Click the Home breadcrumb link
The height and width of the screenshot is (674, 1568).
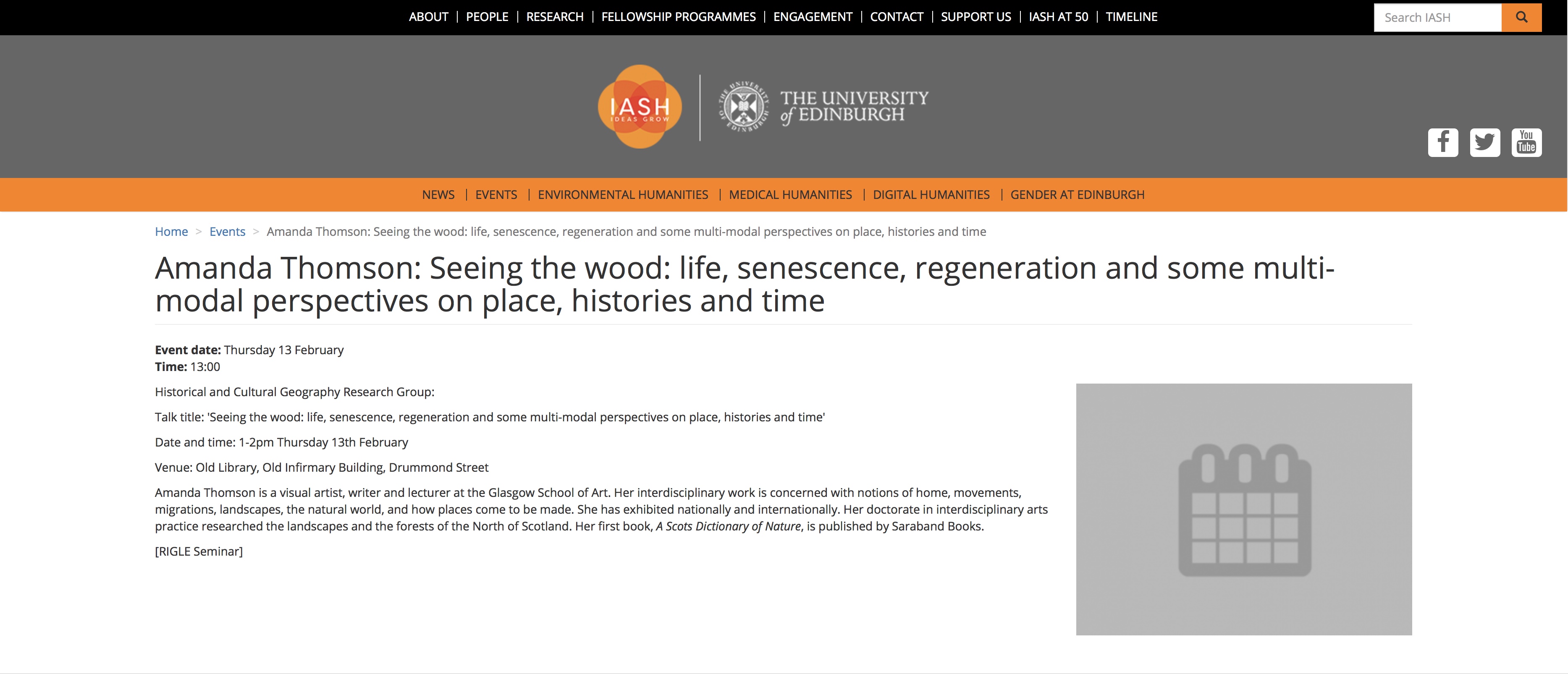[x=171, y=232]
